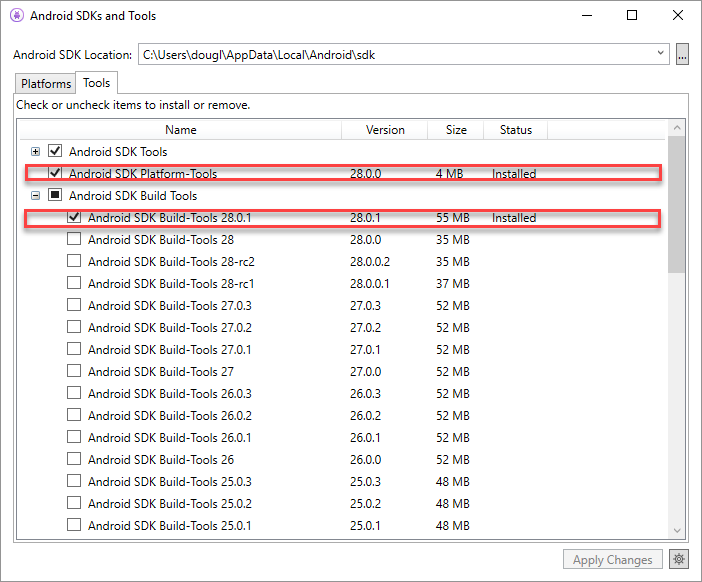
Task: Check Android SDK Build-Tools 25.0.2
Action: coord(74,502)
